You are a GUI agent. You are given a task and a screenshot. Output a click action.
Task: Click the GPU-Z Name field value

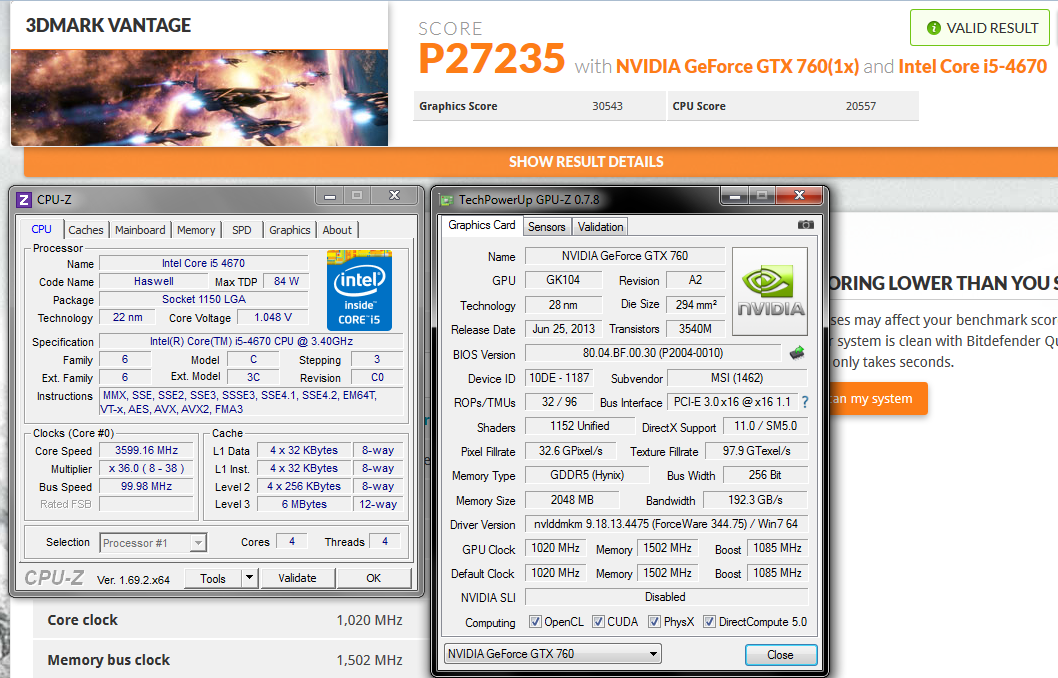(x=625, y=256)
